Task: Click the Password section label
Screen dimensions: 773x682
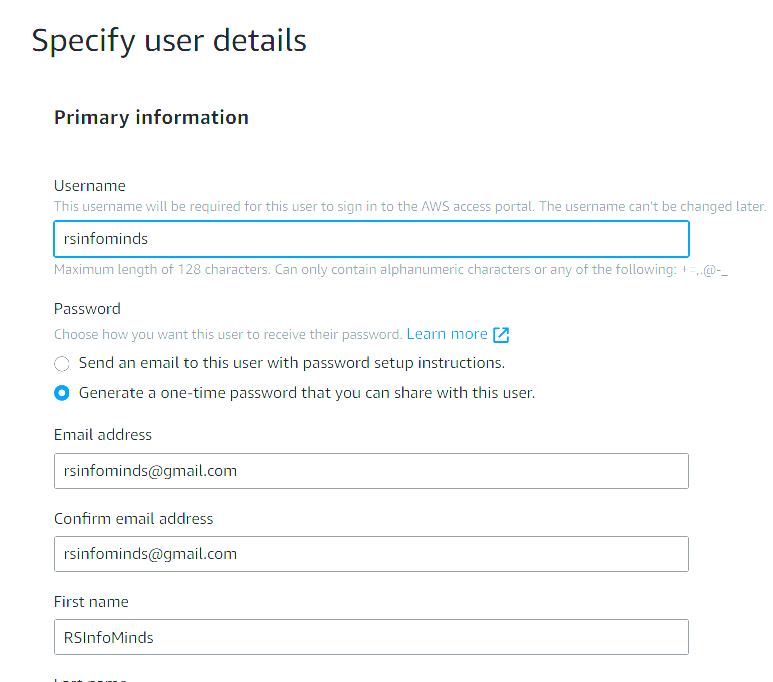Action: pyautogui.click(x=87, y=309)
